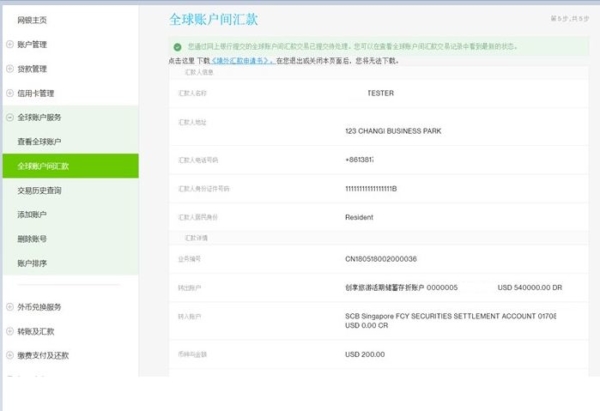Download the 境外汇款申请书 link

pos(243,61)
